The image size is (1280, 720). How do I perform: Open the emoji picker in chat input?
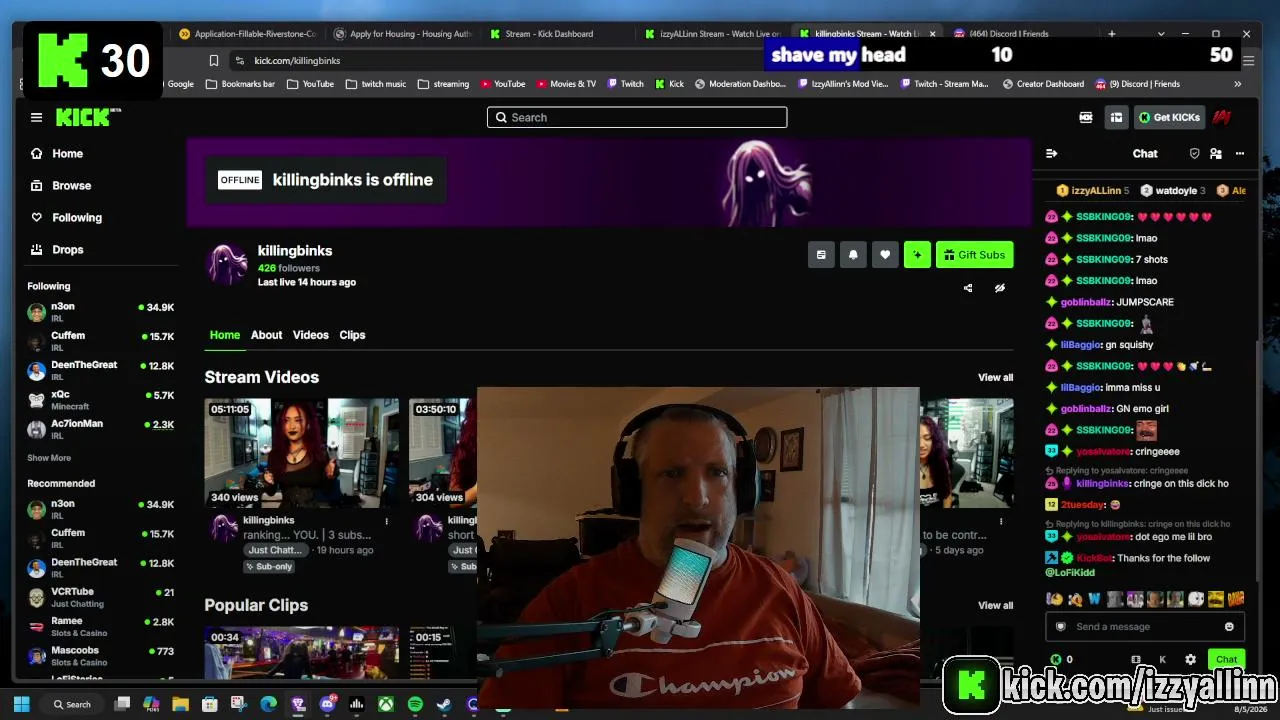(1229, 627)
